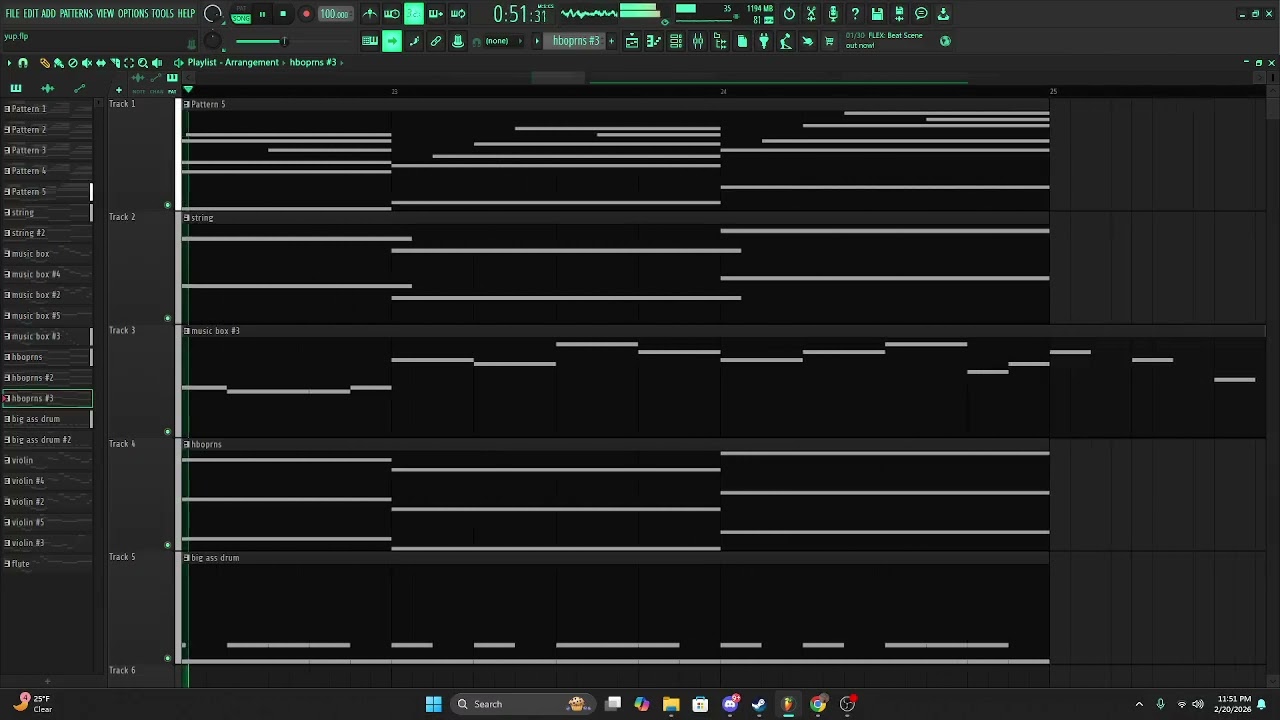Select violin #5 in the picker list
Viewport: 1280px width, 720px height.
click(x=47, y=522)
